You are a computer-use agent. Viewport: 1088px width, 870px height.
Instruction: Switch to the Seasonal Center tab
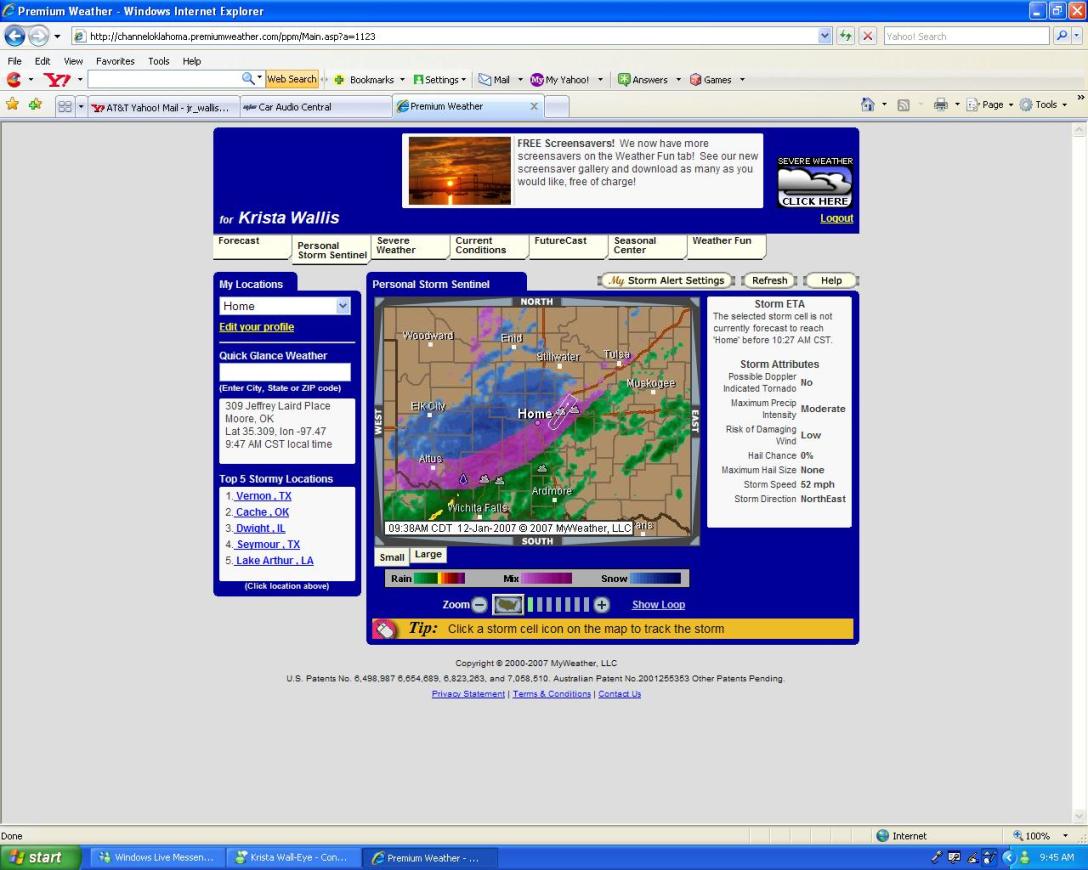click(647, 246)
